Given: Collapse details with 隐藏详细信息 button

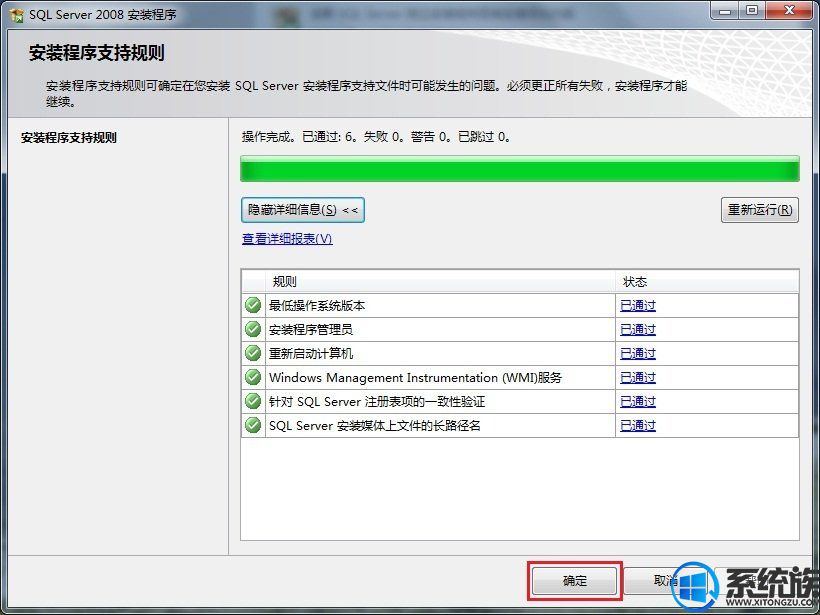Looking at the screenshot, I should coord(303,210).
